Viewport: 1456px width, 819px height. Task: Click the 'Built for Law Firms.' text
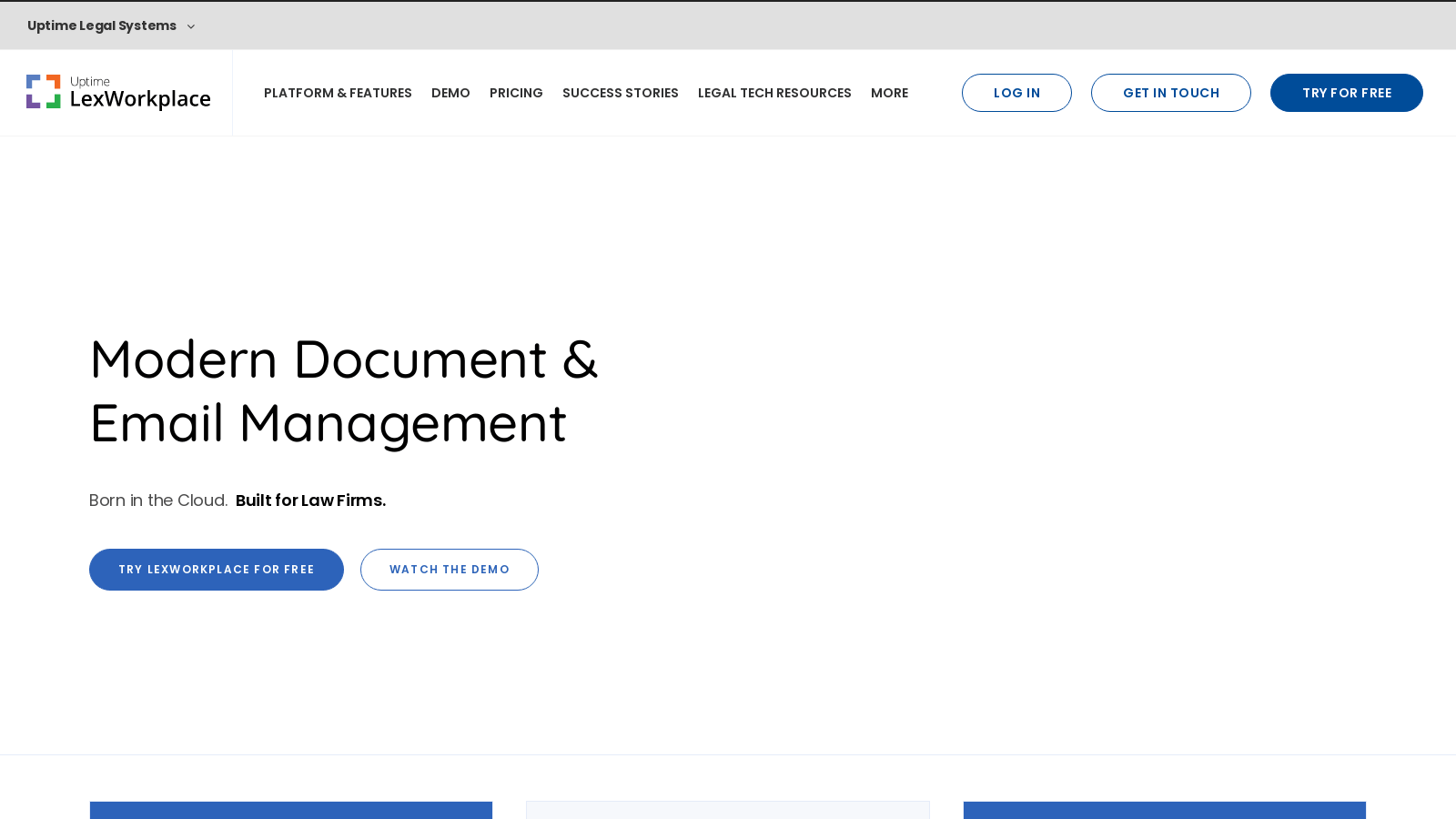[310, 500]
